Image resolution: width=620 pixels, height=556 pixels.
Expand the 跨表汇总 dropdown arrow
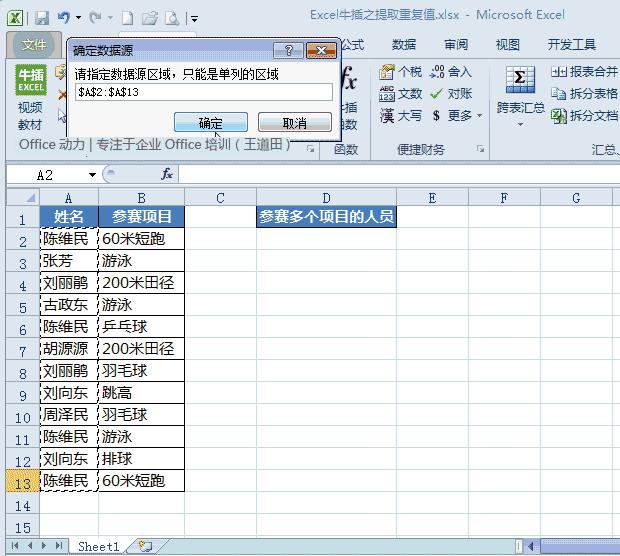pos(520,125)
